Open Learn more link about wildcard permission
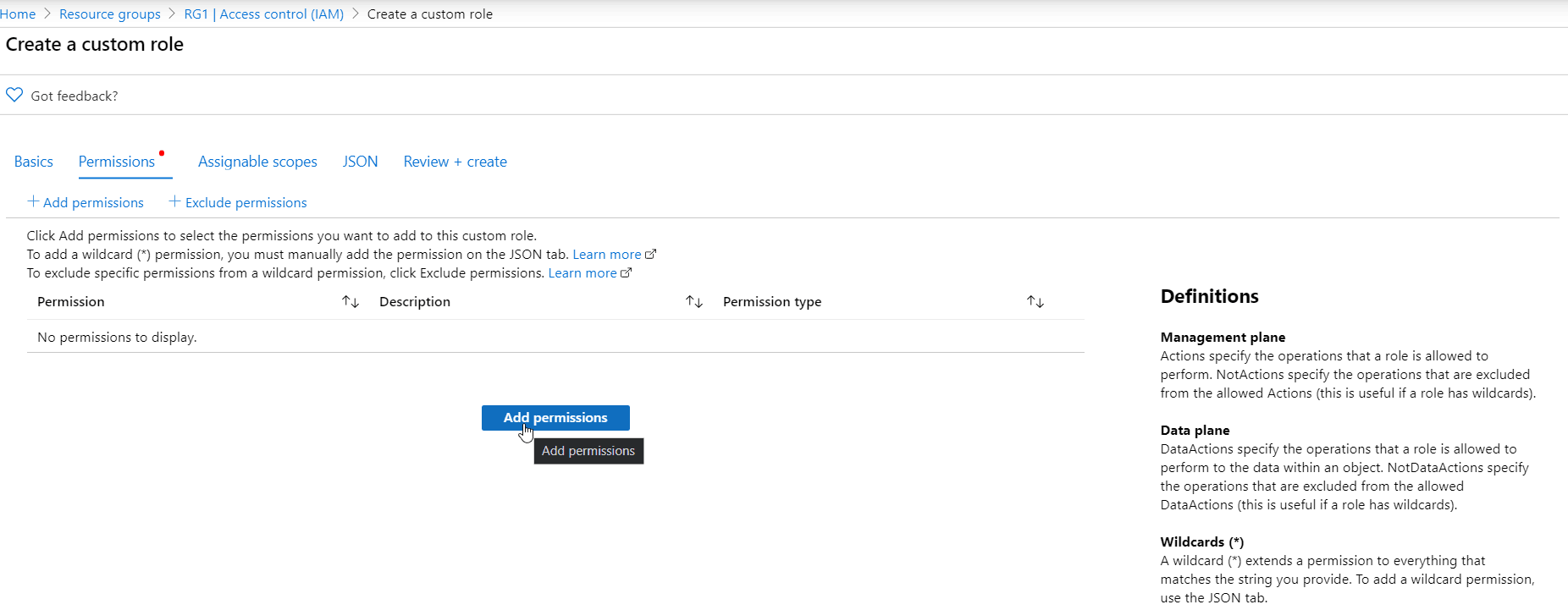Image resolution: width=1568 pixels, height=610 pixels. [x=606, y=255]
